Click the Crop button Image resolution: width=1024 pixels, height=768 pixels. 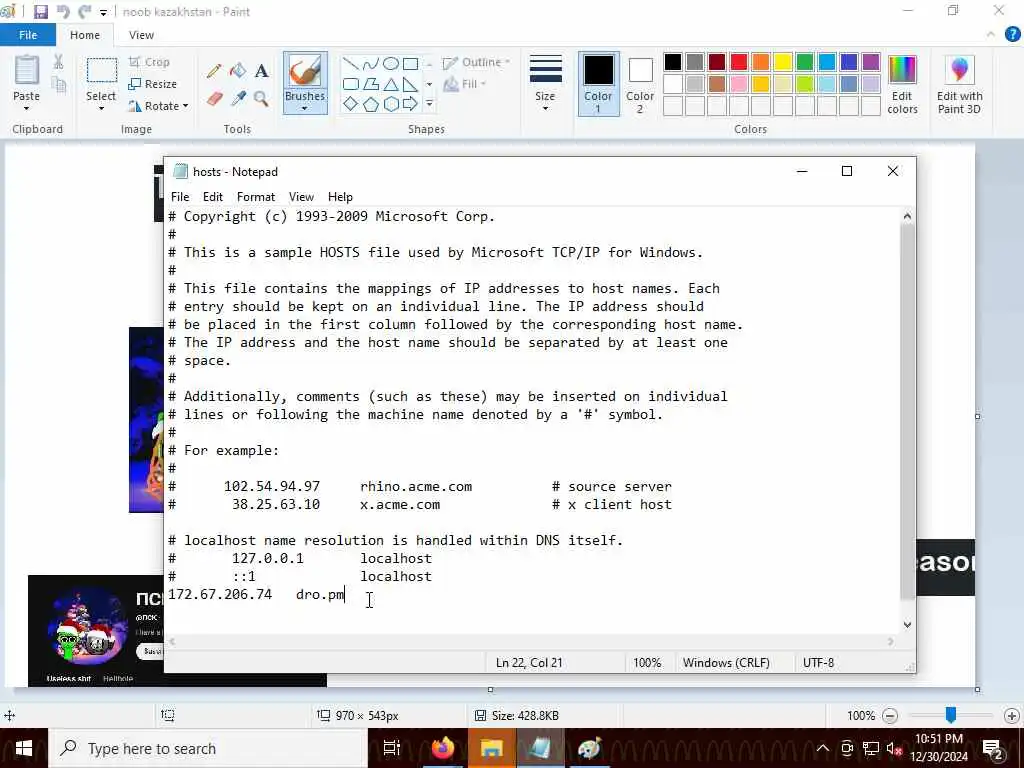click(x=150, y=62)
